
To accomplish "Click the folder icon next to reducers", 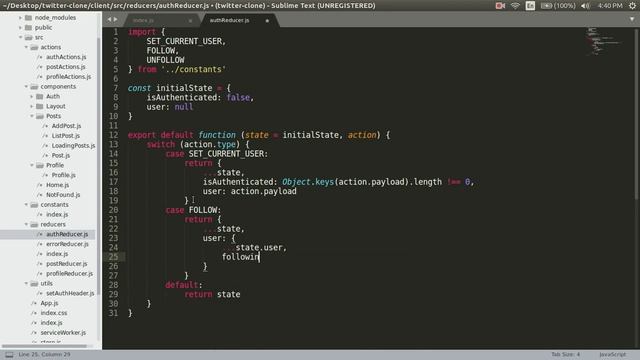I will (34, 224).
